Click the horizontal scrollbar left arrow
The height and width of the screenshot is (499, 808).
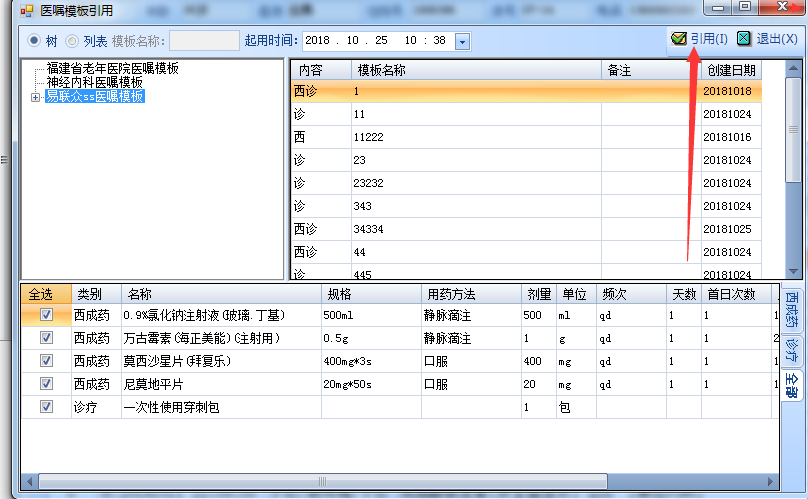click(x=29, y=481)
